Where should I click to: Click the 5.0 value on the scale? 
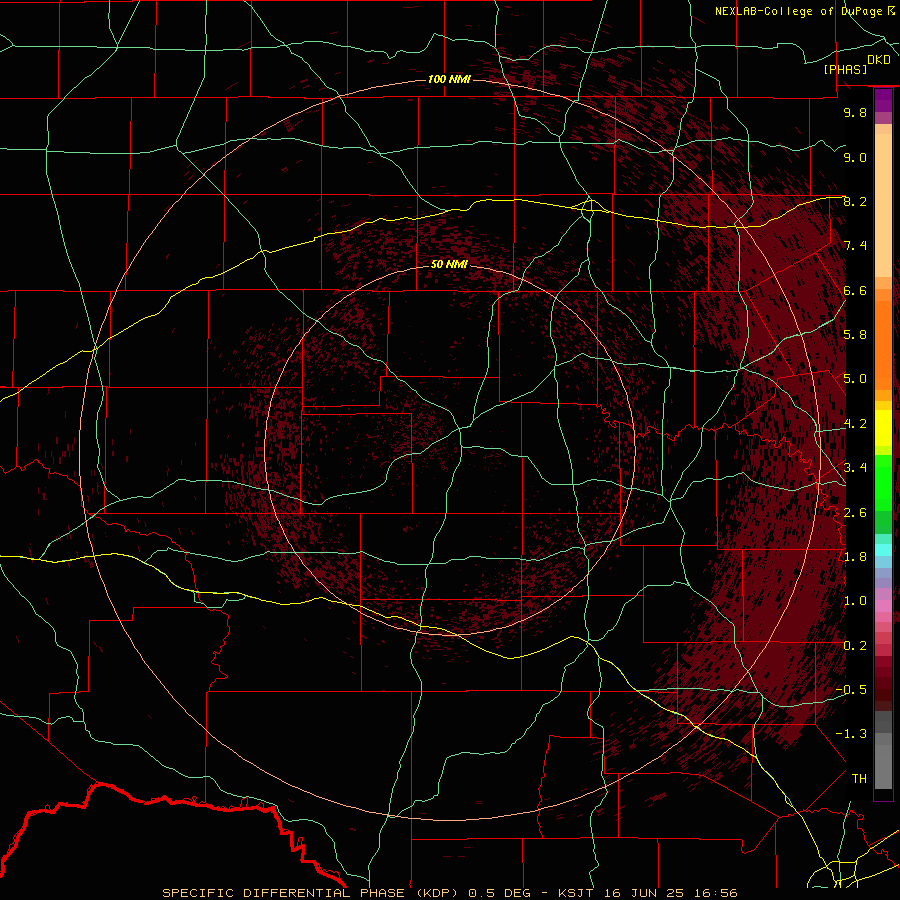click(855, 379)
